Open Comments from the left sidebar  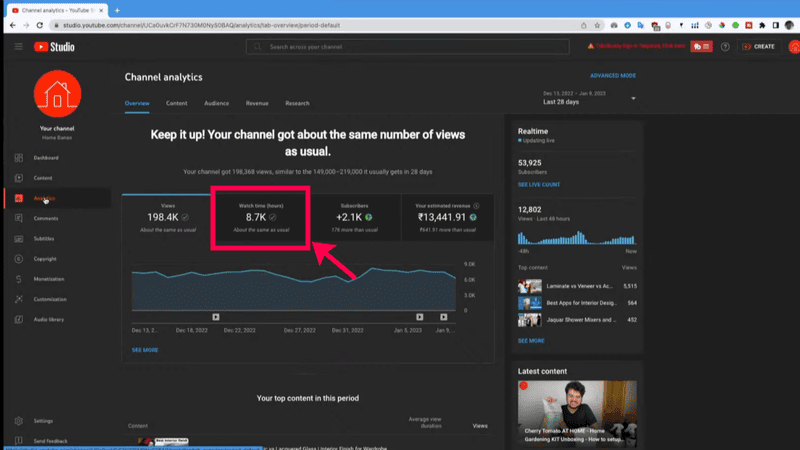pos(19,218)
